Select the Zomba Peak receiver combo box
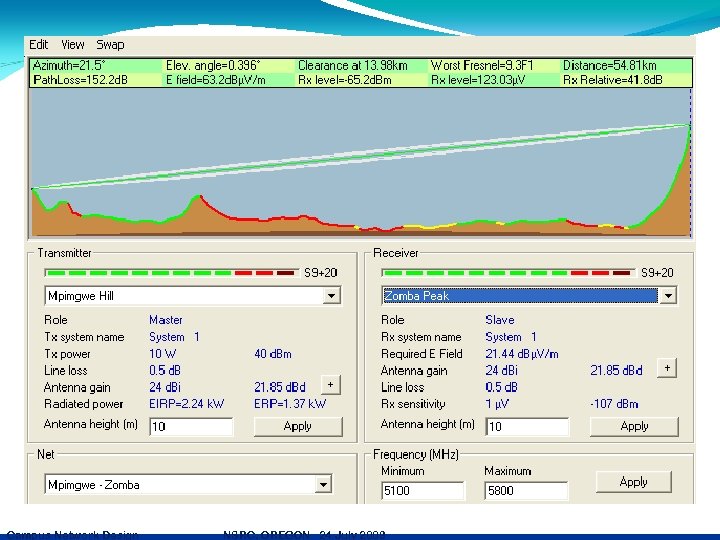 pos(529,296)
